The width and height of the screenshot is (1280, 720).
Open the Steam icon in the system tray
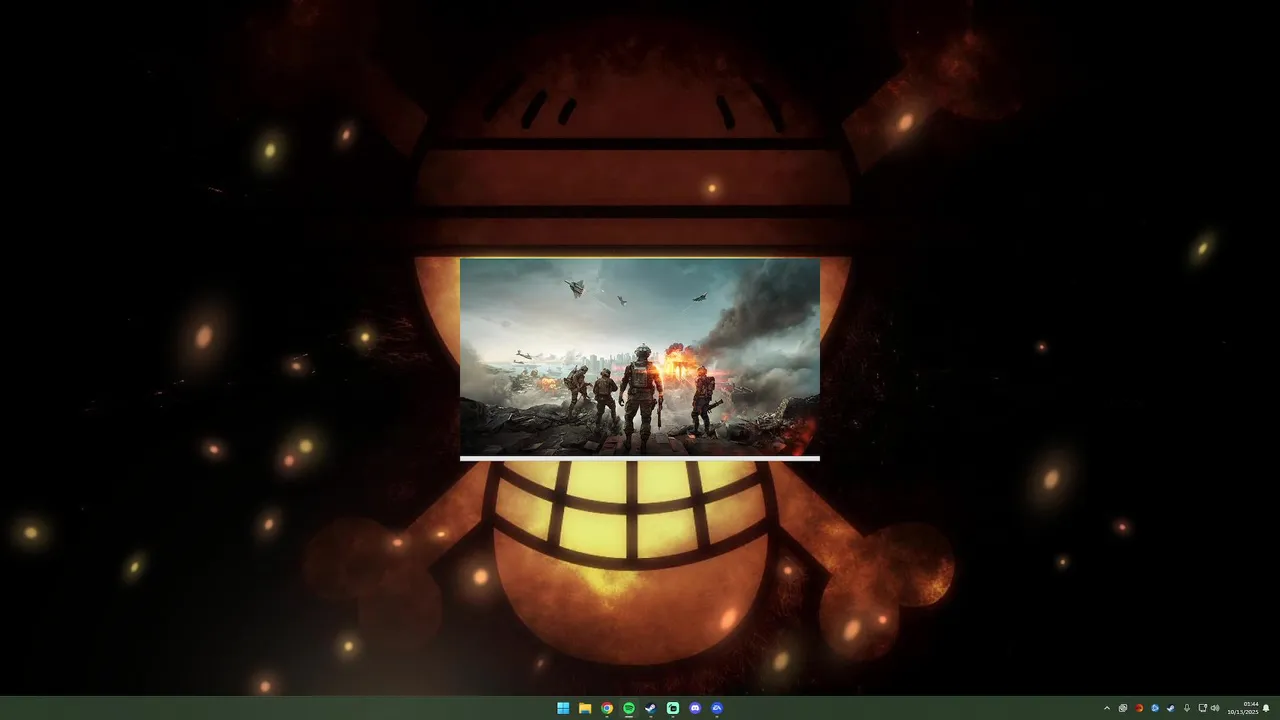(x=1171, y=708)
